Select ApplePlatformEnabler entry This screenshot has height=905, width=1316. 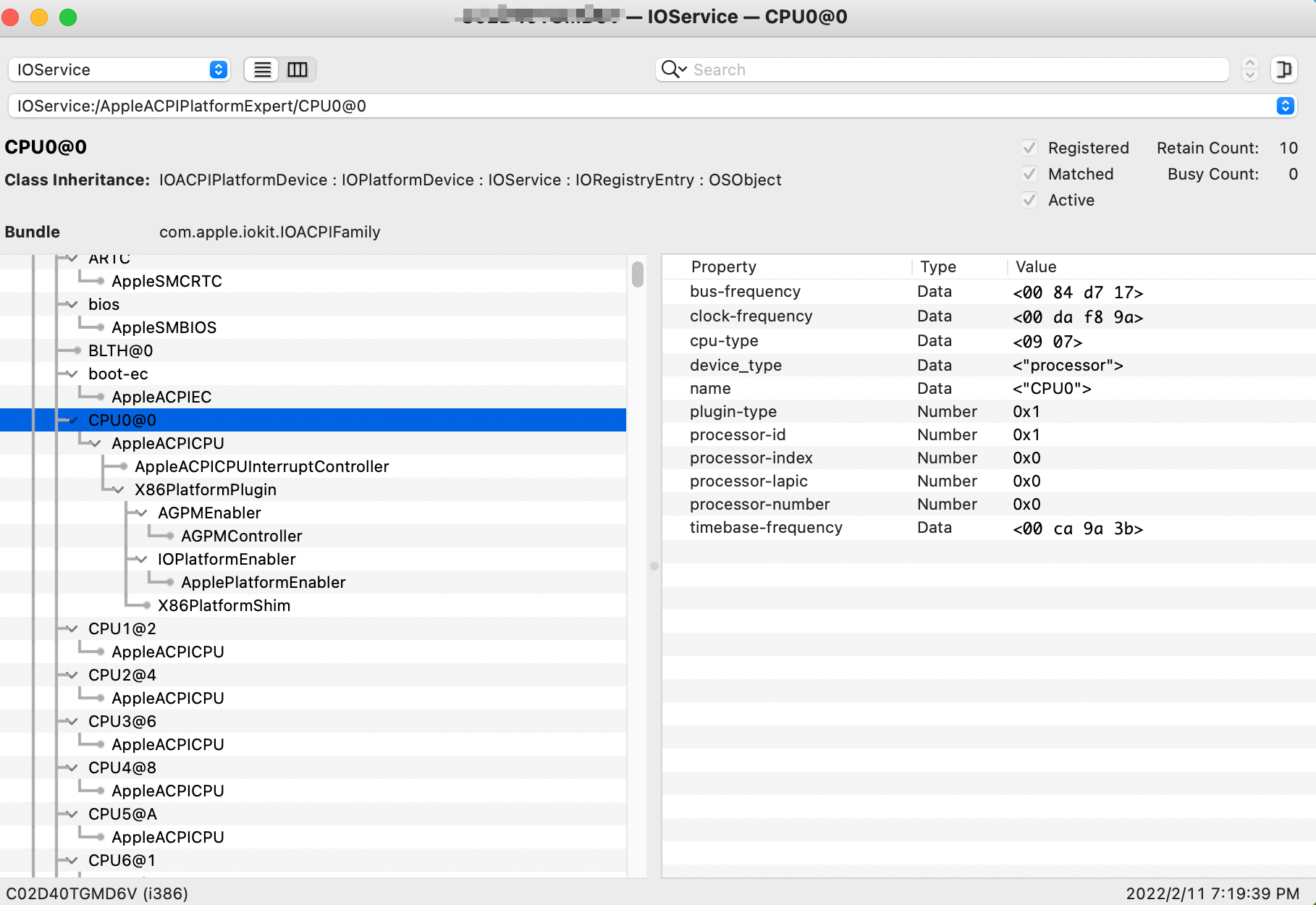click(263, 582)
